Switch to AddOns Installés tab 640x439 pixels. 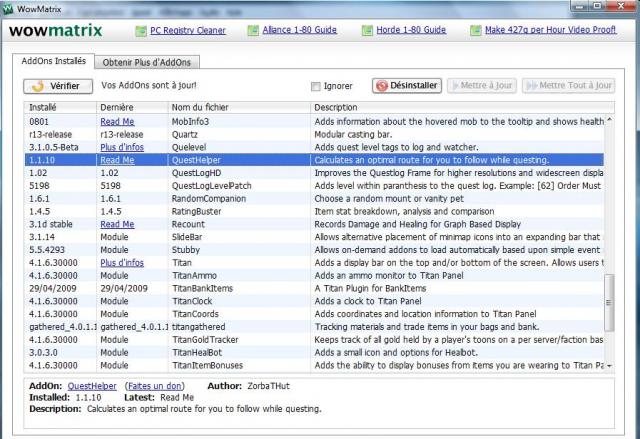[53, 61]
